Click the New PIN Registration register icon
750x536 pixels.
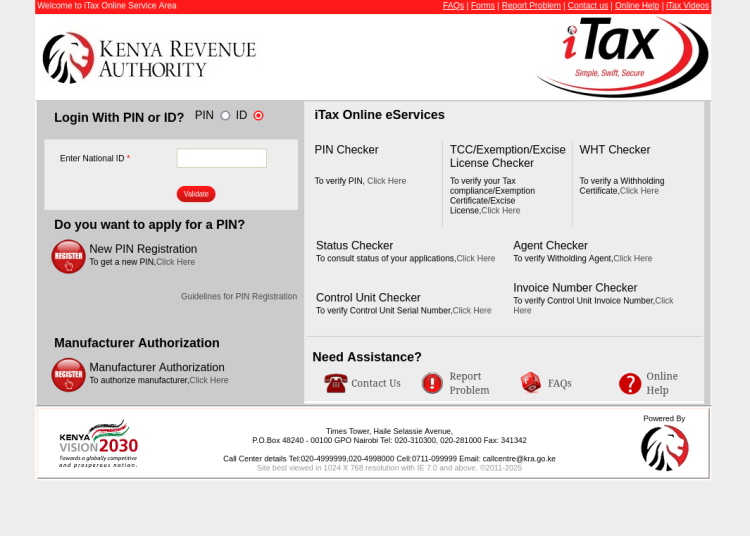(x=68, y=256)
